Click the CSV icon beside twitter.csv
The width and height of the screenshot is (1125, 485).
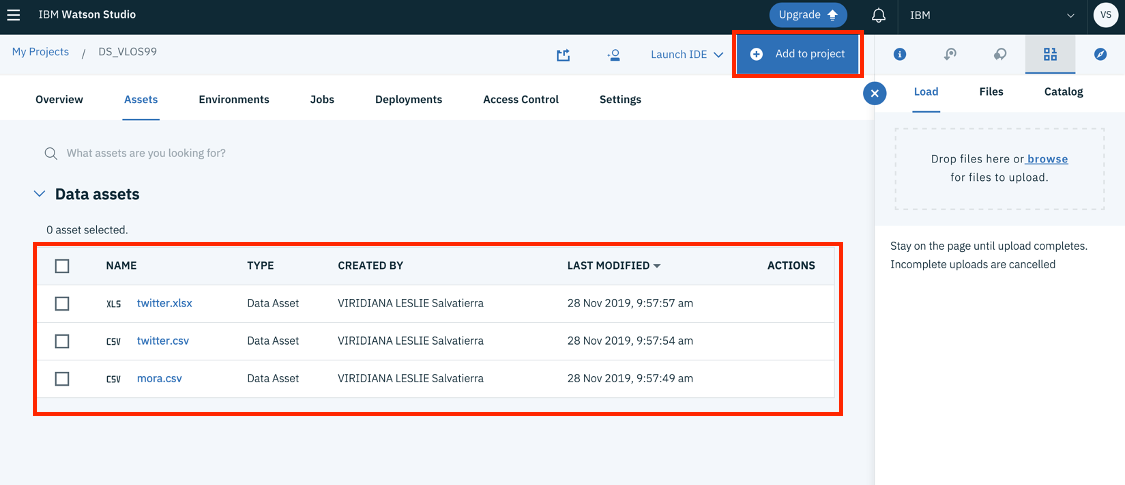pos(113,341)
